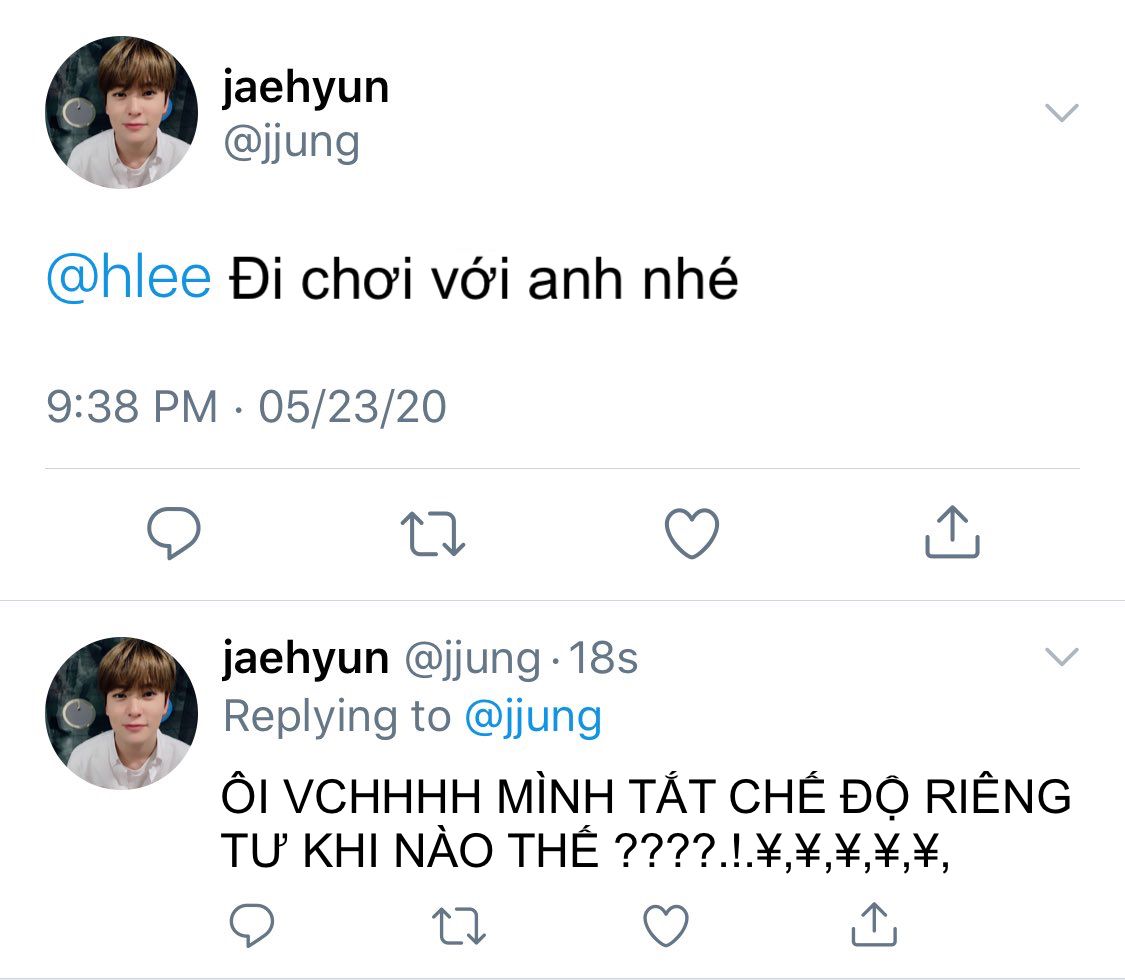Like the main tweet
The image size is (1125, 980).
(x=692, y=533)
